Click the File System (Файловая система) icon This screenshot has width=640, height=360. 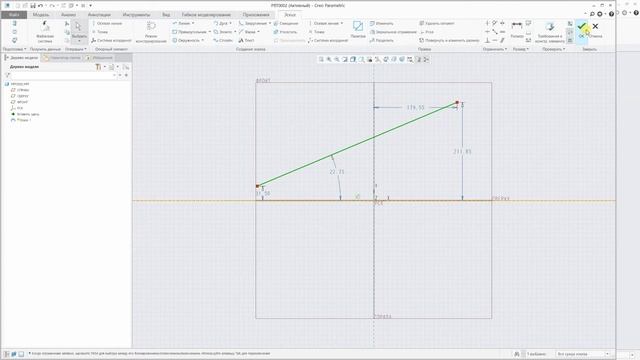45,32
